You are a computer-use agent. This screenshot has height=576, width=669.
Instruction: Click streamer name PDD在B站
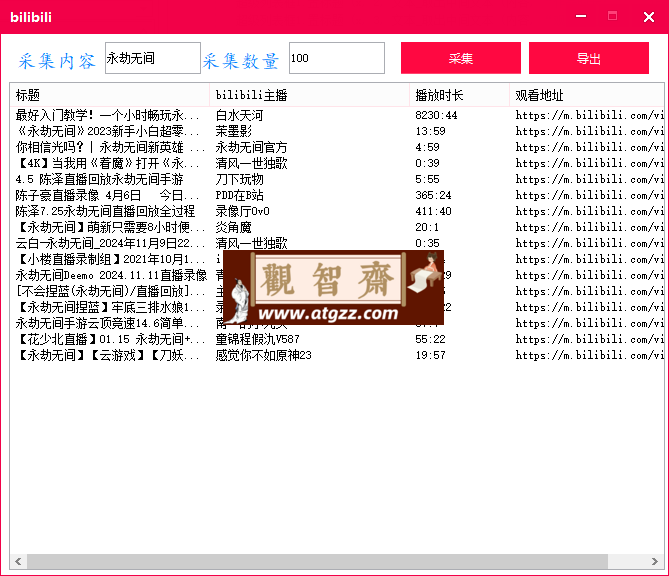(x=239, y=195)
